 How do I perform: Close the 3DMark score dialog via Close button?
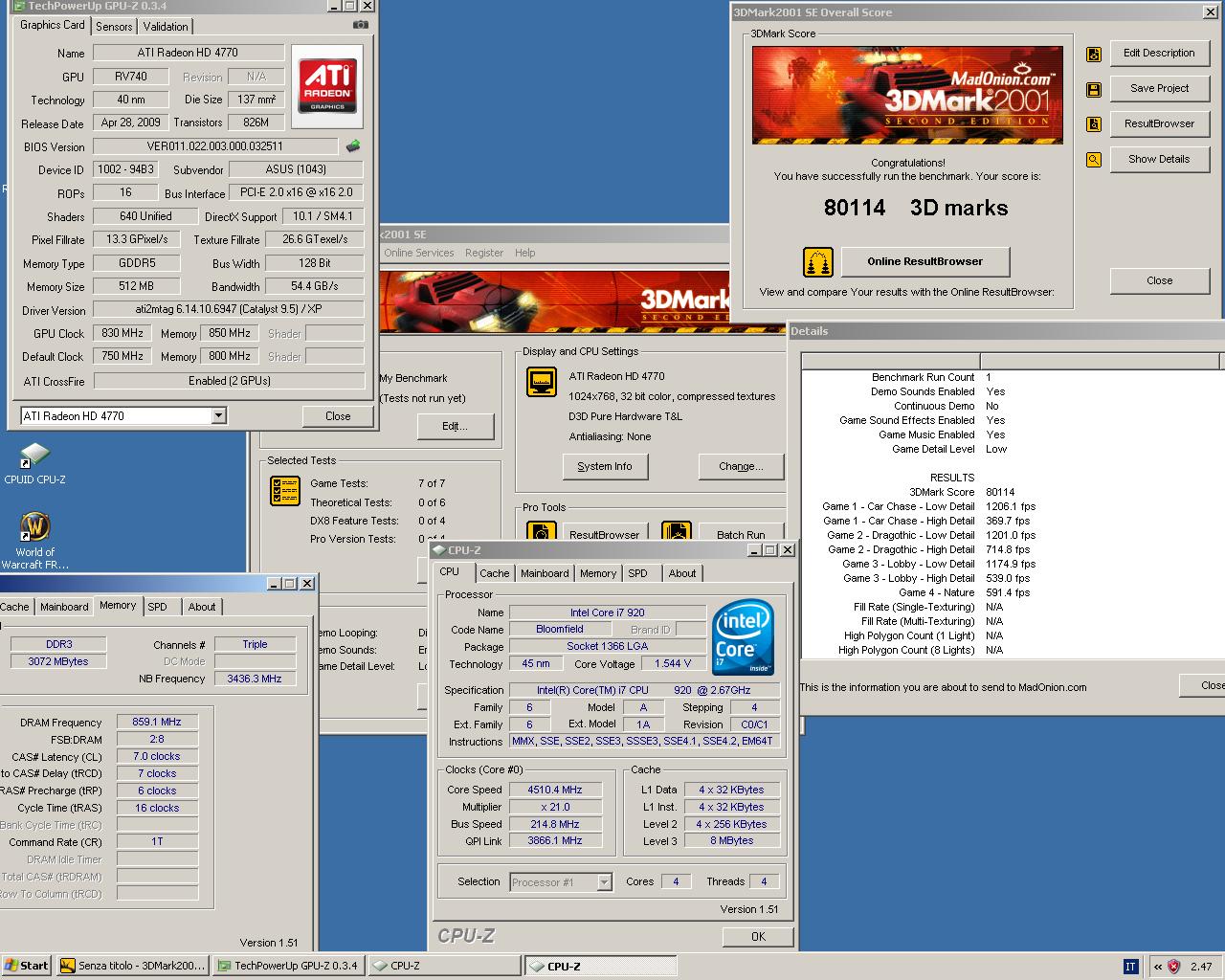click(1159, 280)
